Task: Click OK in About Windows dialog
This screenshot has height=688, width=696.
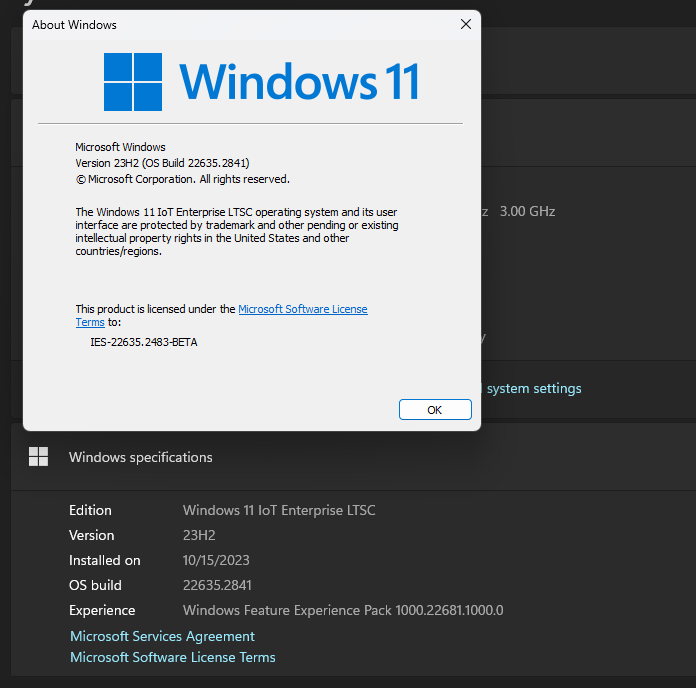Action: pyautogui.click(x=435, y=409)
